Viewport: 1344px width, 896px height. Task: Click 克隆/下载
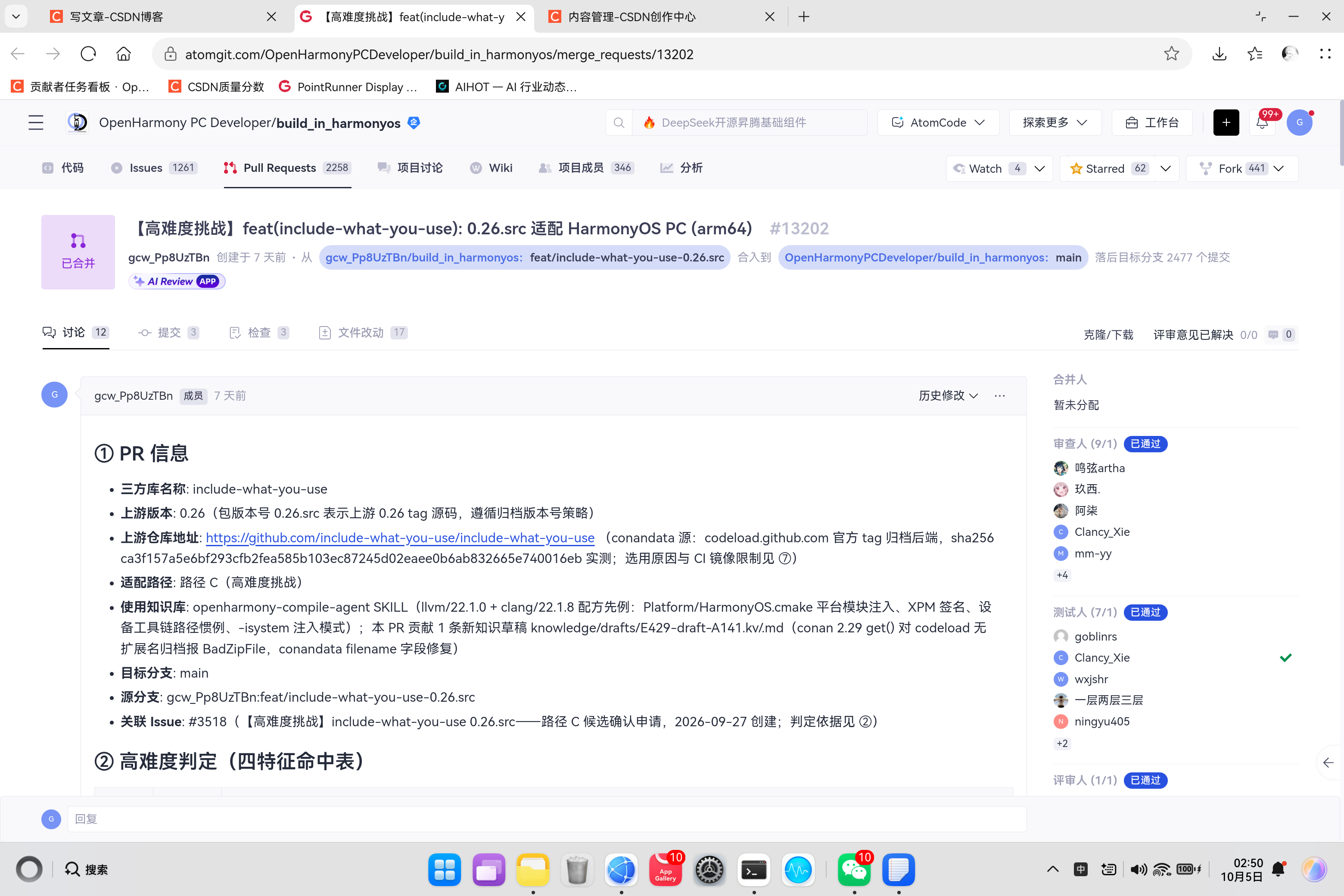pos(1108,335)
